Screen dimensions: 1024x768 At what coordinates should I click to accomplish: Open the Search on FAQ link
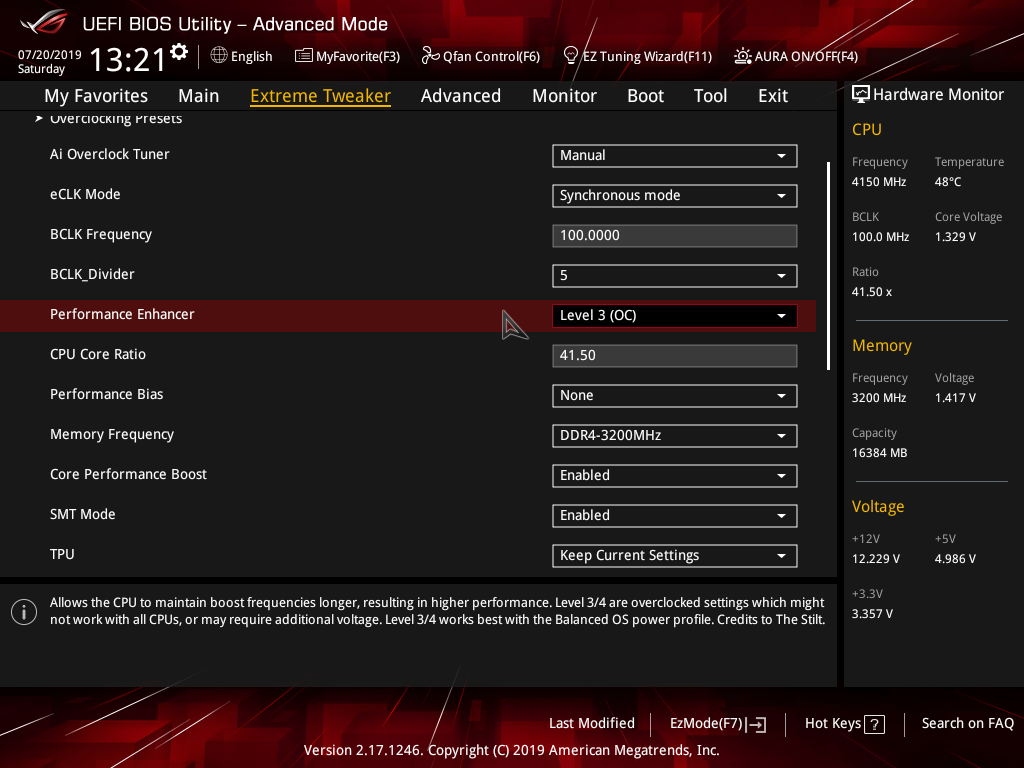point(967,723)
